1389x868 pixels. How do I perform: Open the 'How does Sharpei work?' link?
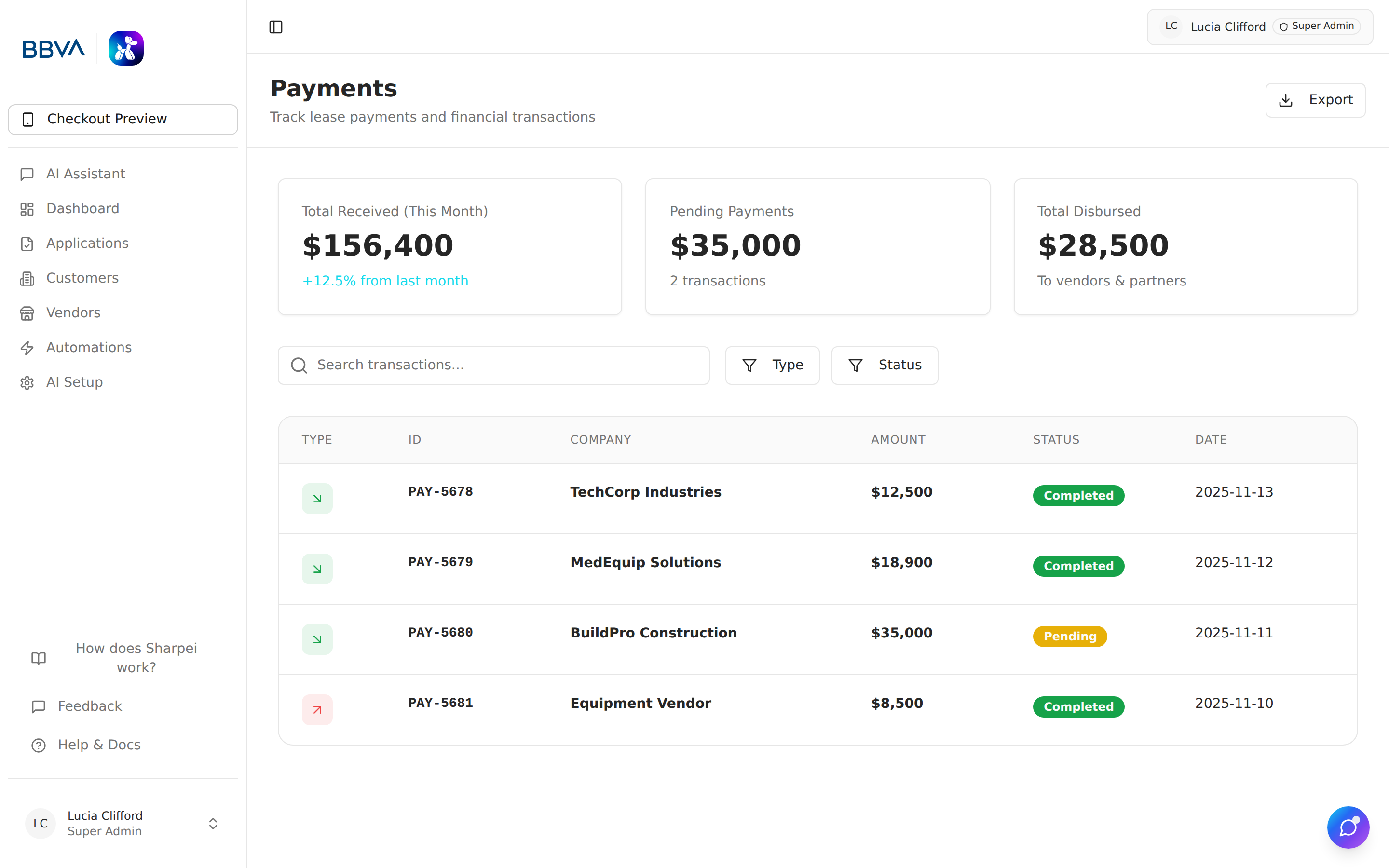(136, 657)
